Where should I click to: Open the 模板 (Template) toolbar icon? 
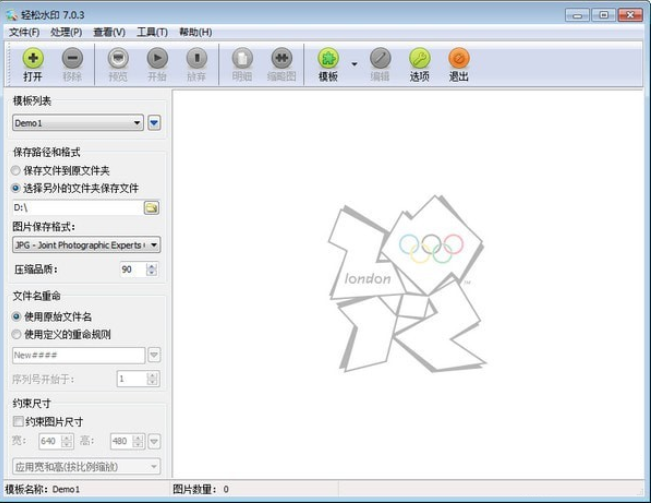[x=328, y=60]
